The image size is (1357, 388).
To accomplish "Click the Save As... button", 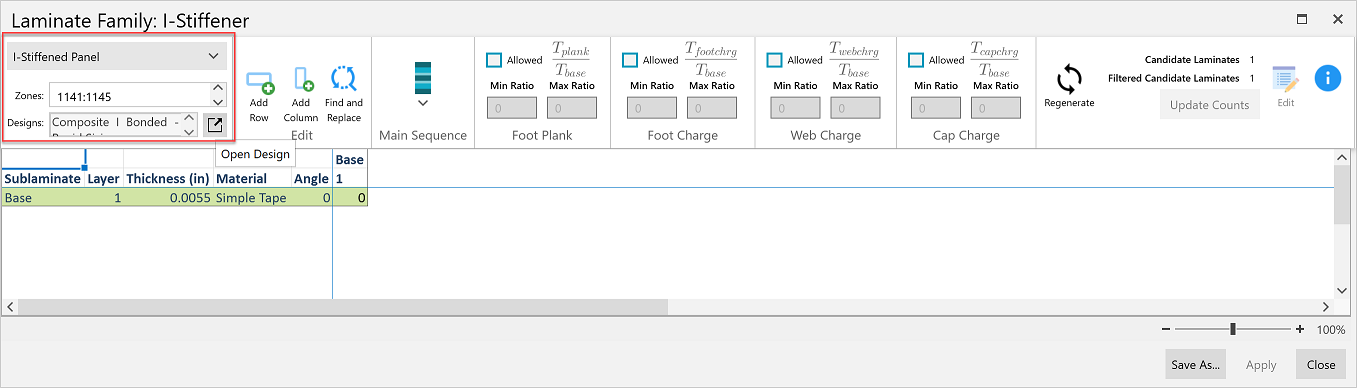I will tap(1195, 365).
